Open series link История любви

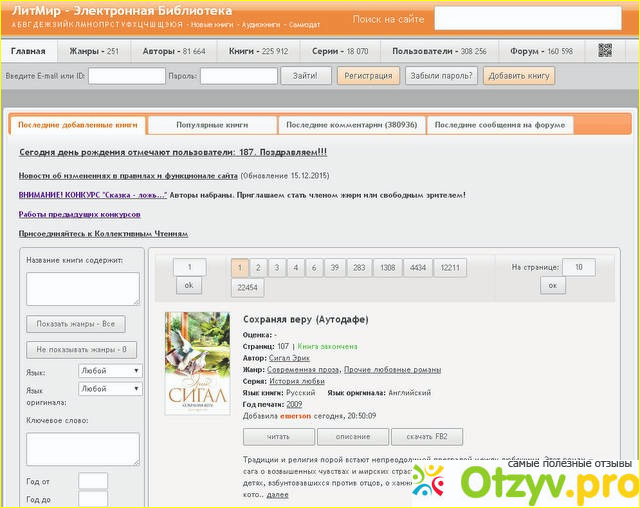pyautogui.click(x=297, y=381)
